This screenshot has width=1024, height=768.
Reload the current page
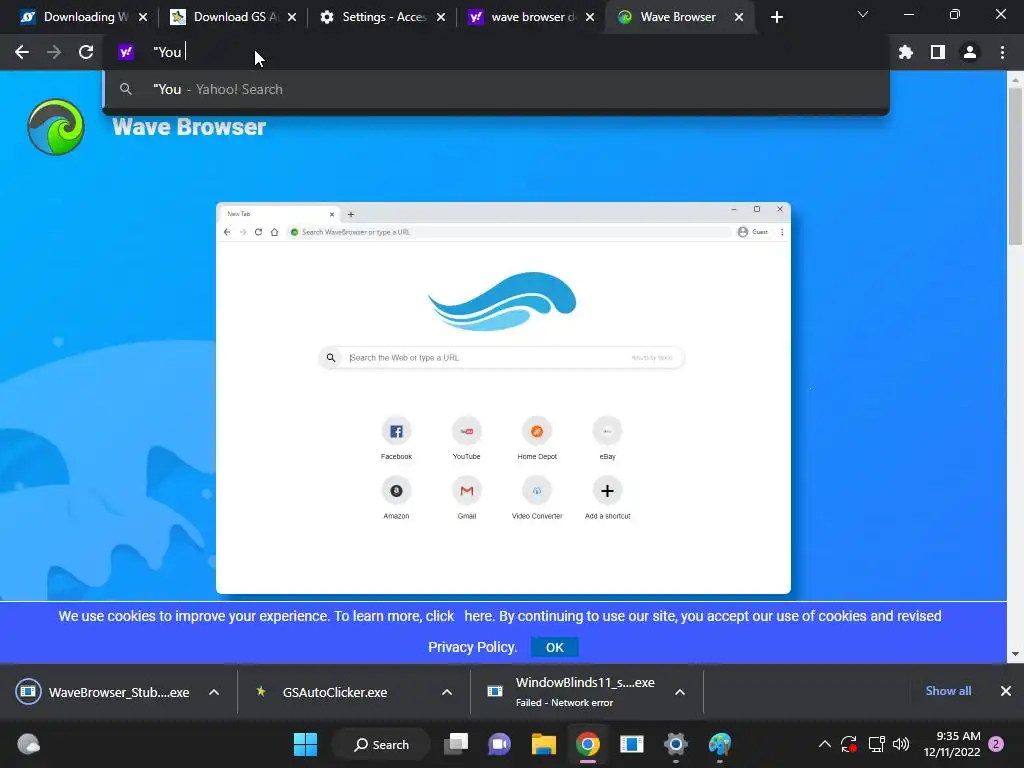pos(86,52)
